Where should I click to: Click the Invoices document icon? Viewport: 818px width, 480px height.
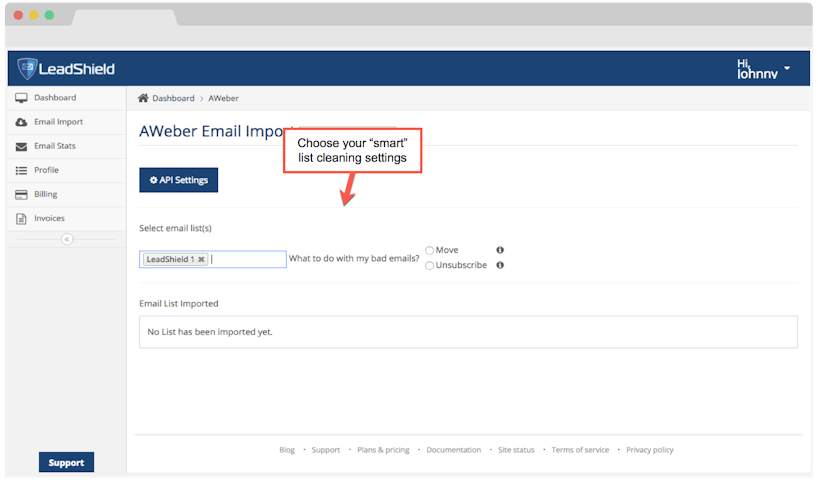pos(21,218)
